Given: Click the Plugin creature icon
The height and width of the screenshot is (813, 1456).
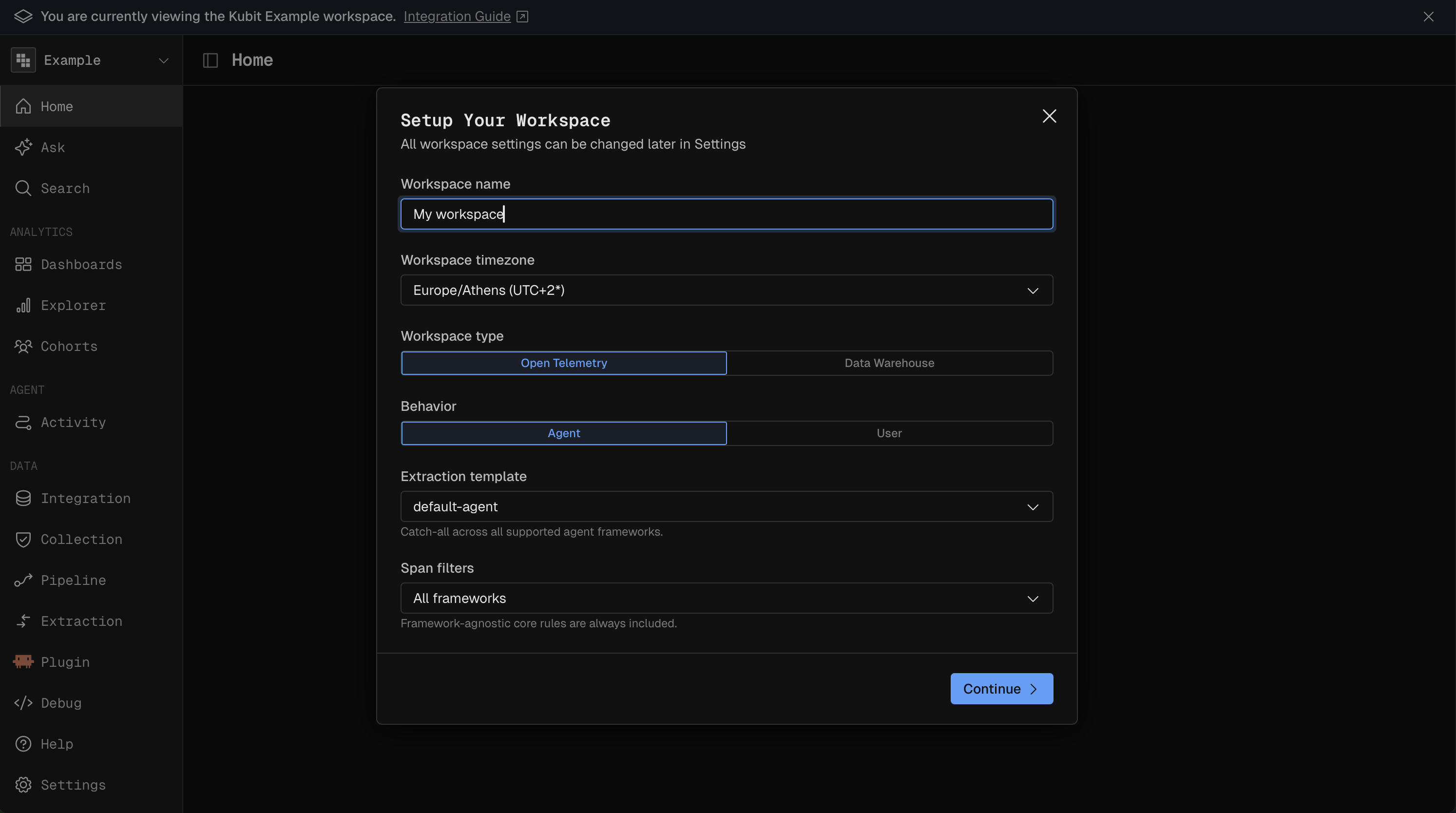Looking at the screenshot, I should tap(23, 661).
